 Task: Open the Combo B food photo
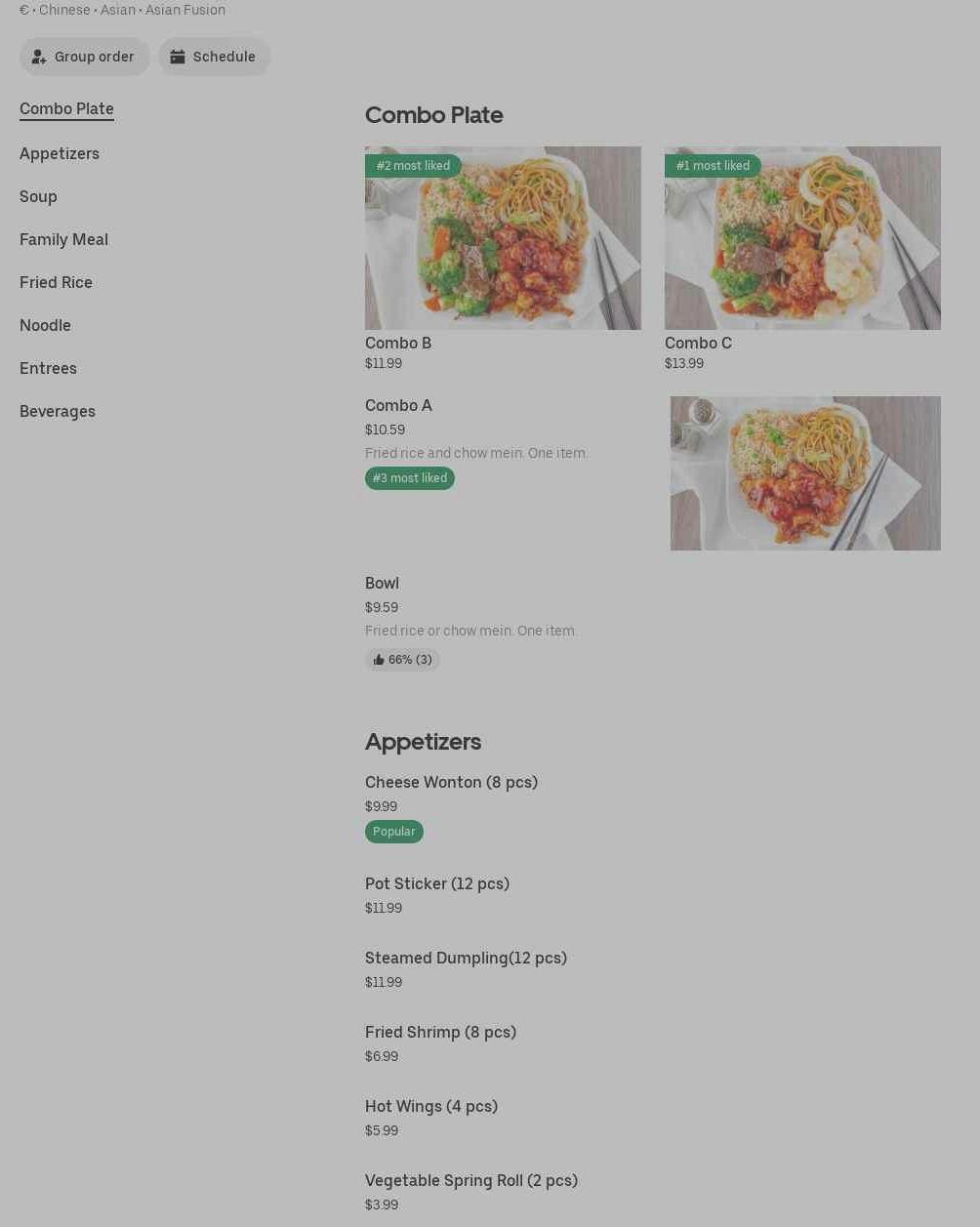(x=503, y=238)
